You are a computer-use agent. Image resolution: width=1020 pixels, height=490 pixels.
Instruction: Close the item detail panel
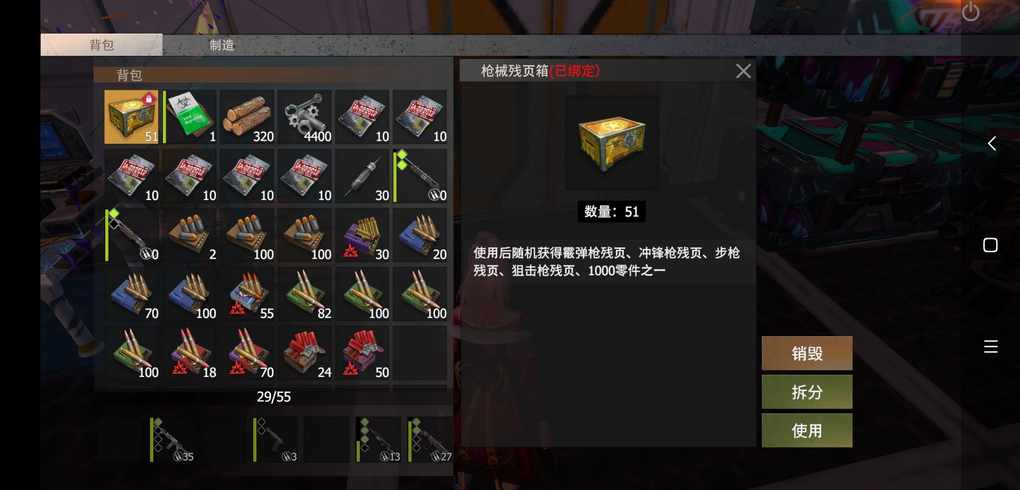coord(744,72)
